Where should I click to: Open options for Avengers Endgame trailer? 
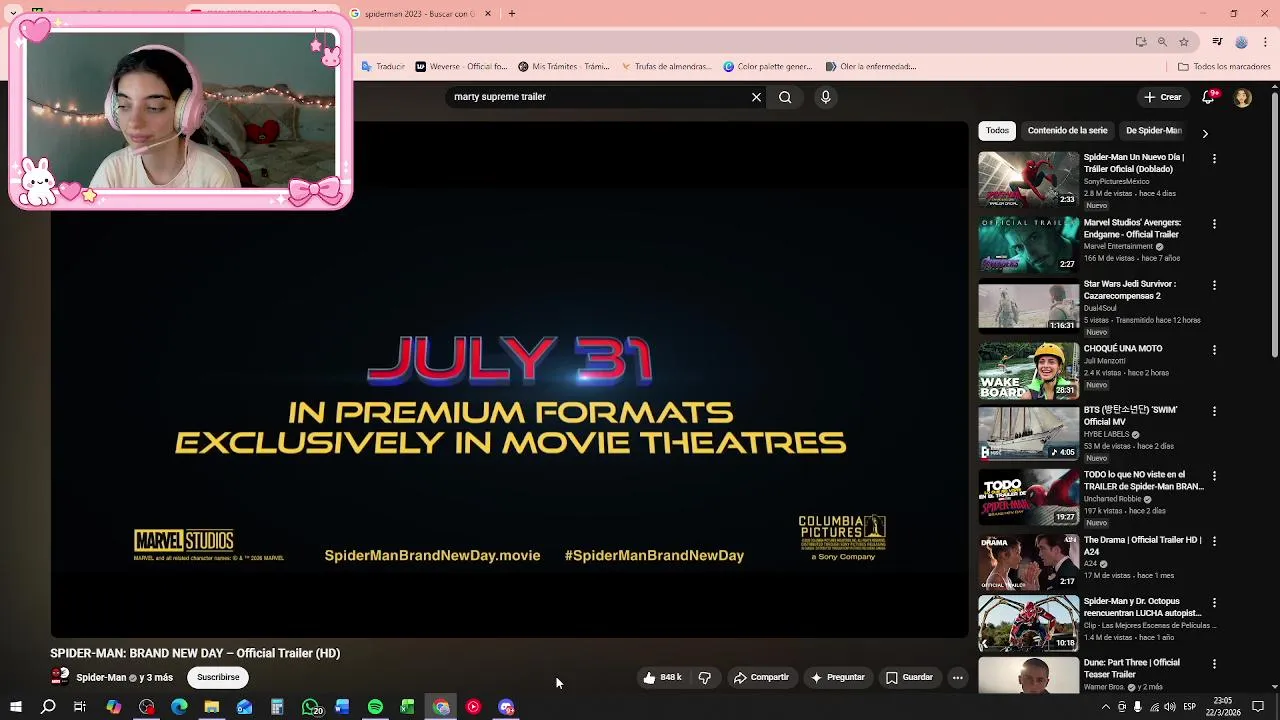(x=1214, y=224)
